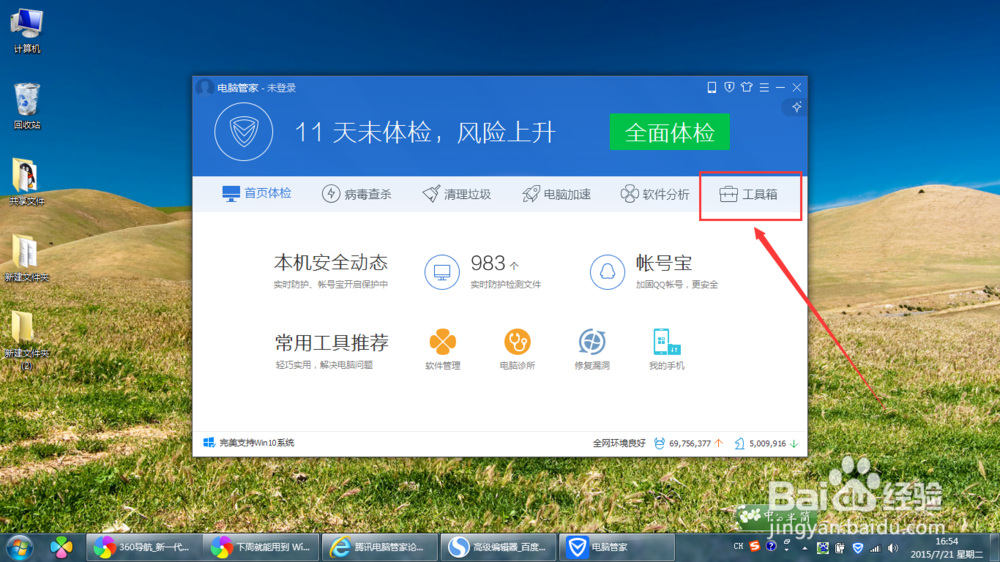Click the Baidu paw tray icon
The image size is (1000, 562).
pos(823,547)
